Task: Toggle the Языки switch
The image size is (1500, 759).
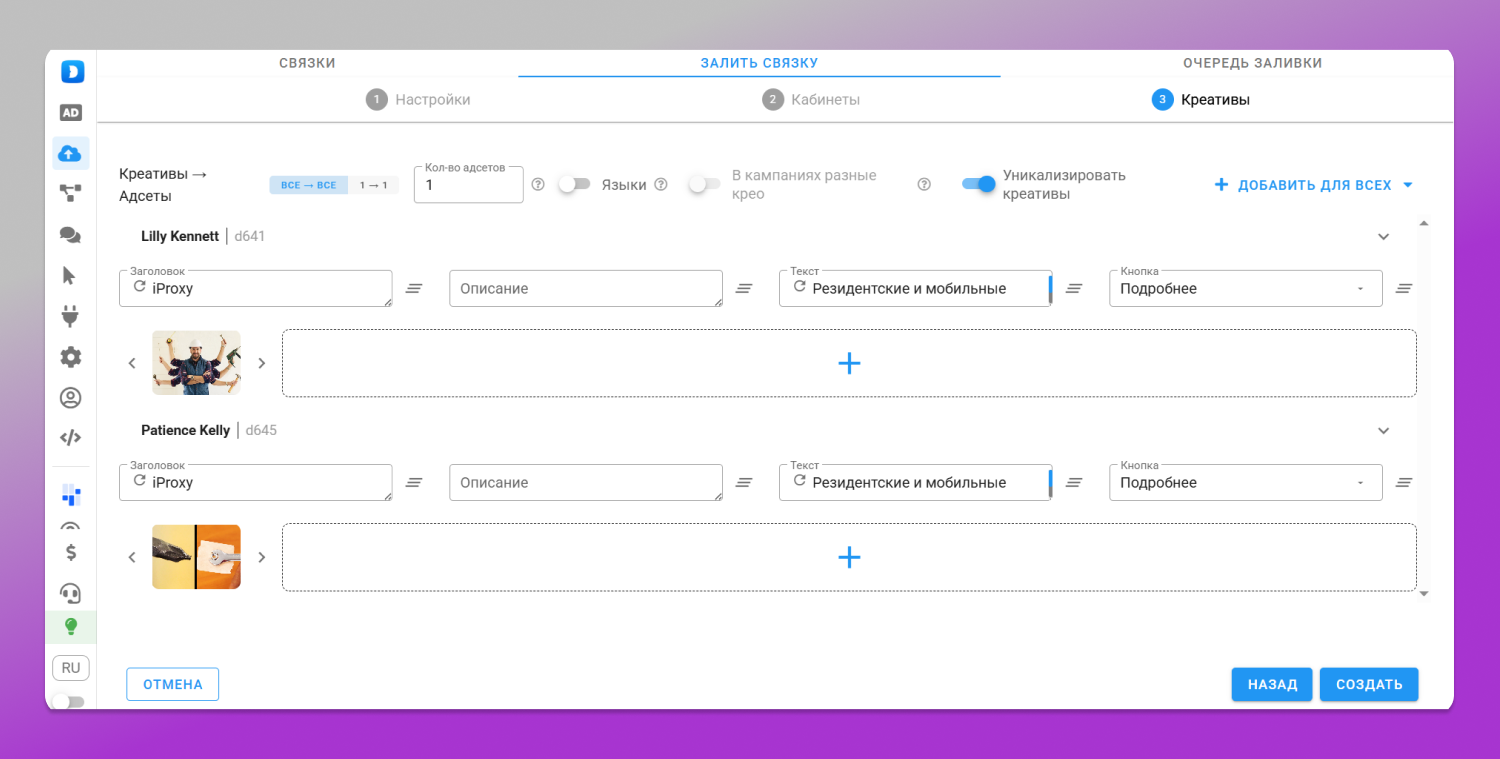Action: tap(574, 184)
